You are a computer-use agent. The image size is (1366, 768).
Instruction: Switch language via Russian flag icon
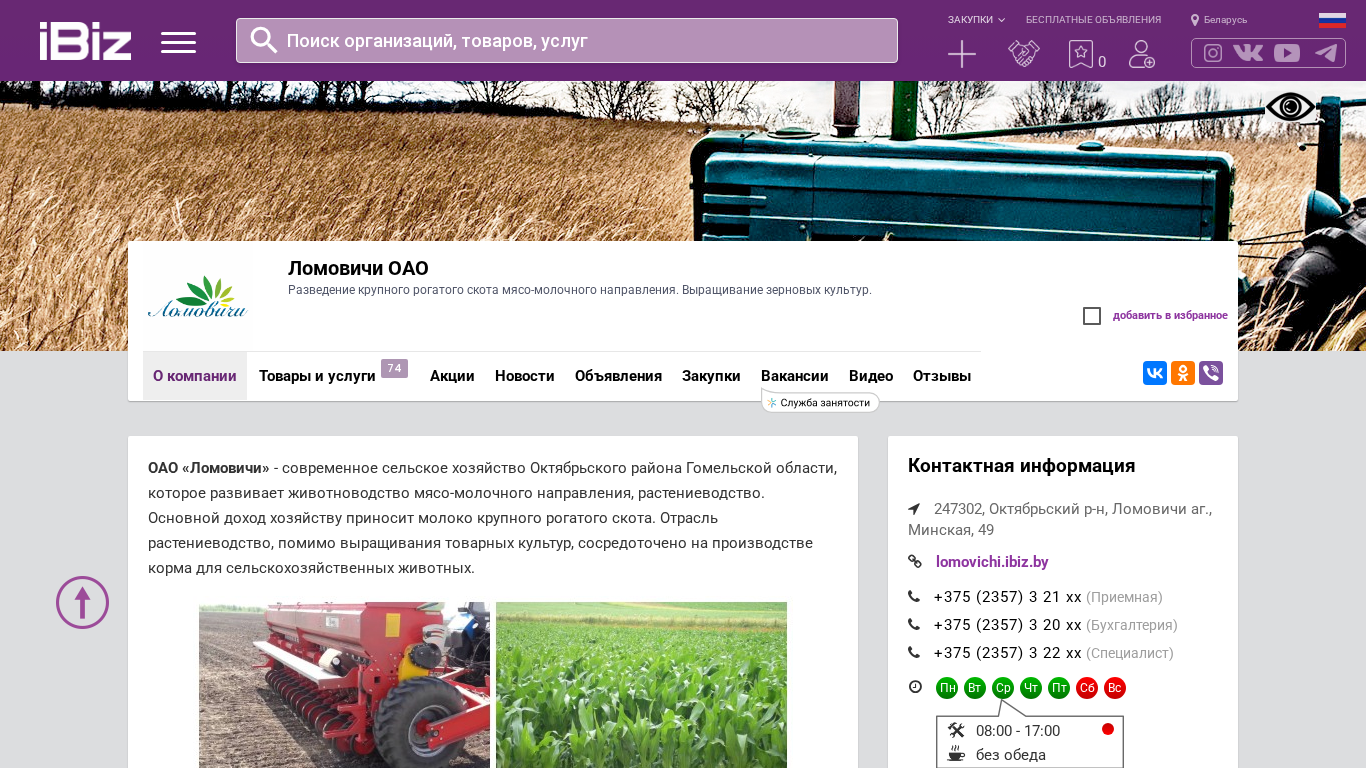[x=1332, y=20]
